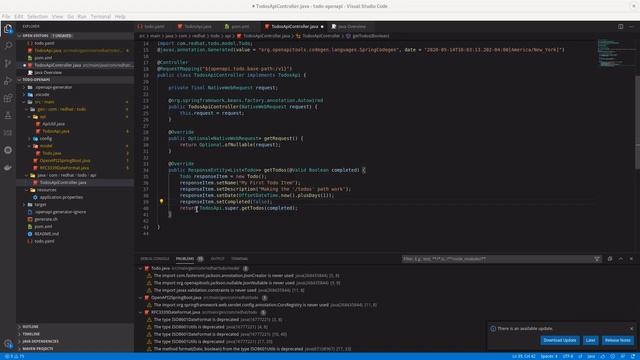Click the feedback icon in status bar

tap(623, 356)
